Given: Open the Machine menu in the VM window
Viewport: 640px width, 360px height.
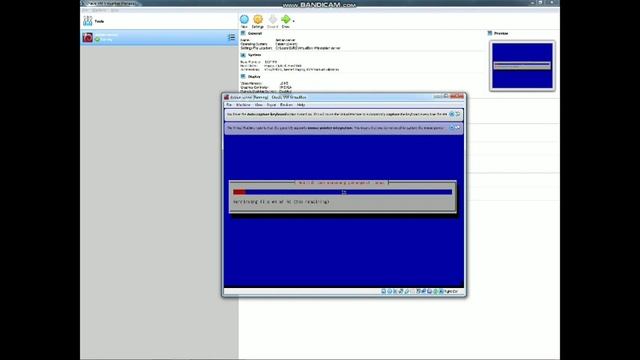Looking at the screenshot, I should coord(243,105).
